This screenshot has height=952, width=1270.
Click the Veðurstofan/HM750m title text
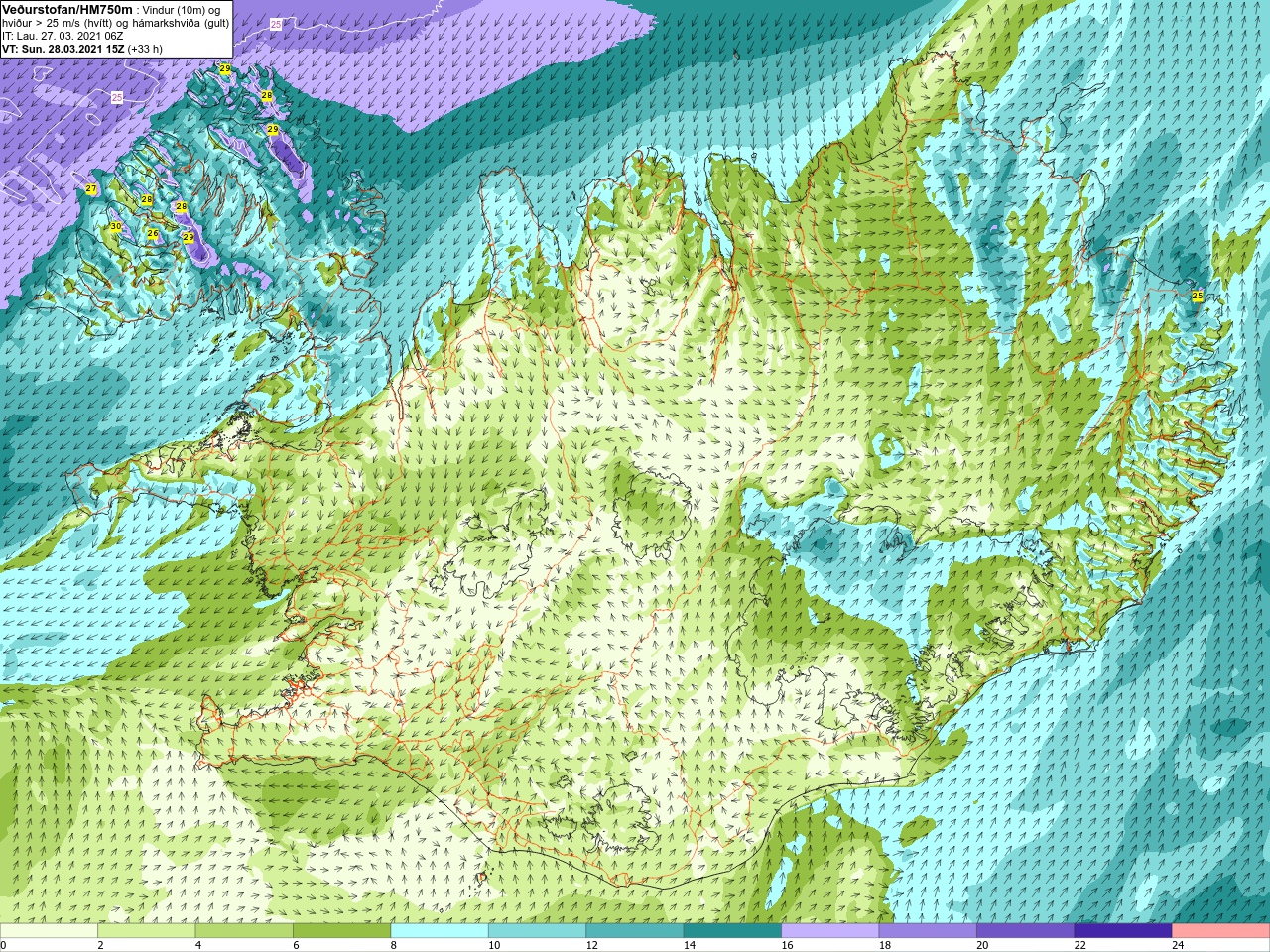(x=67, y=9)
